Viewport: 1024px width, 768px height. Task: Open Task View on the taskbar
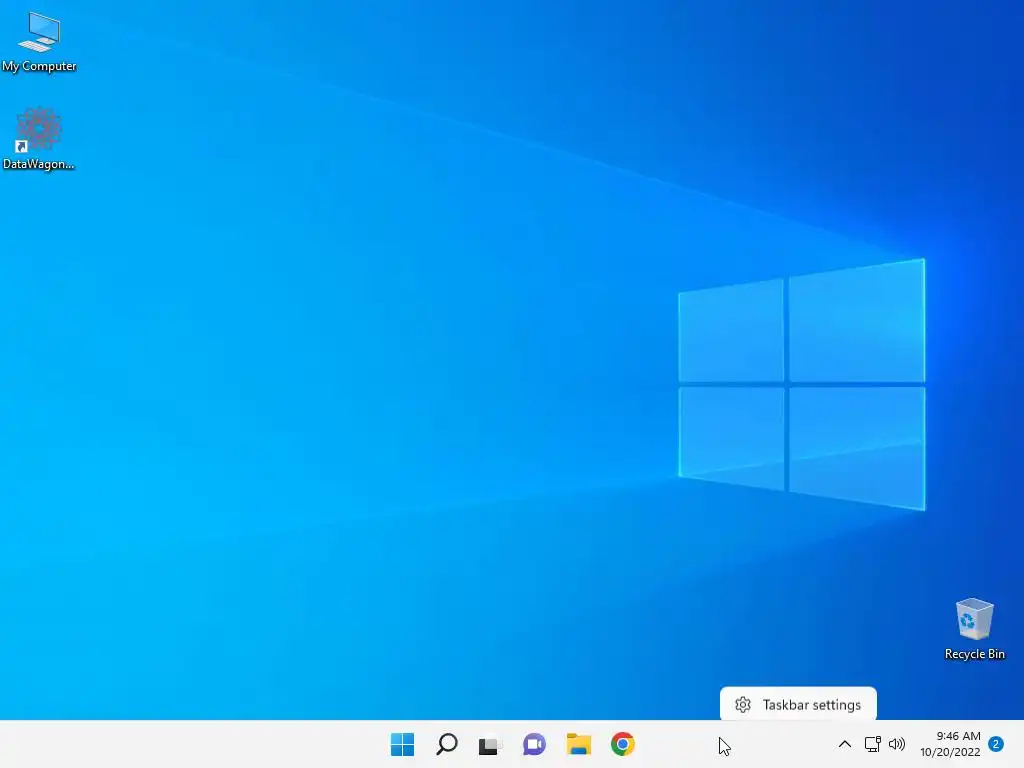point(490,745)
